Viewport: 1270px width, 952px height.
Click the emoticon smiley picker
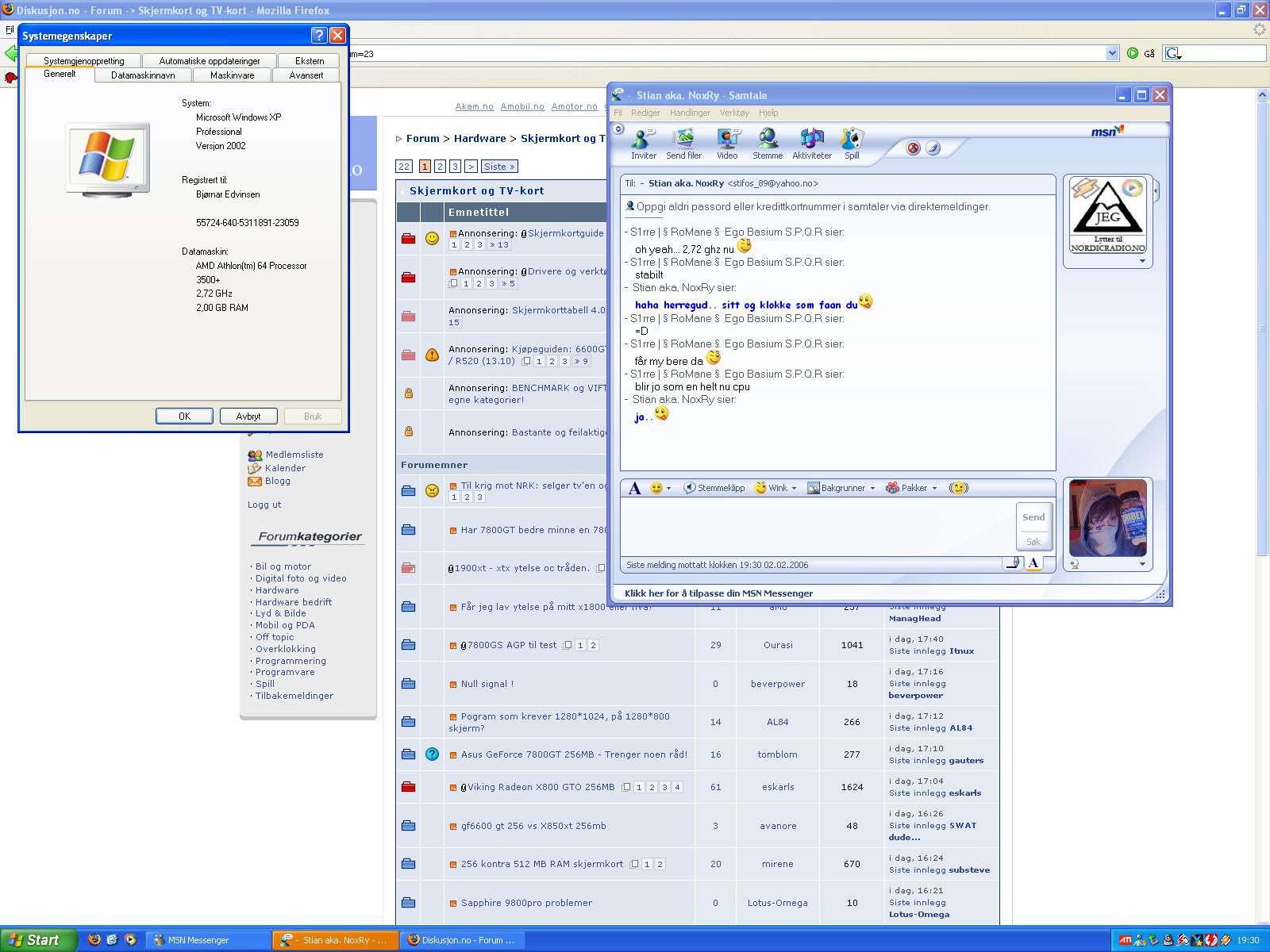(656, 488)
